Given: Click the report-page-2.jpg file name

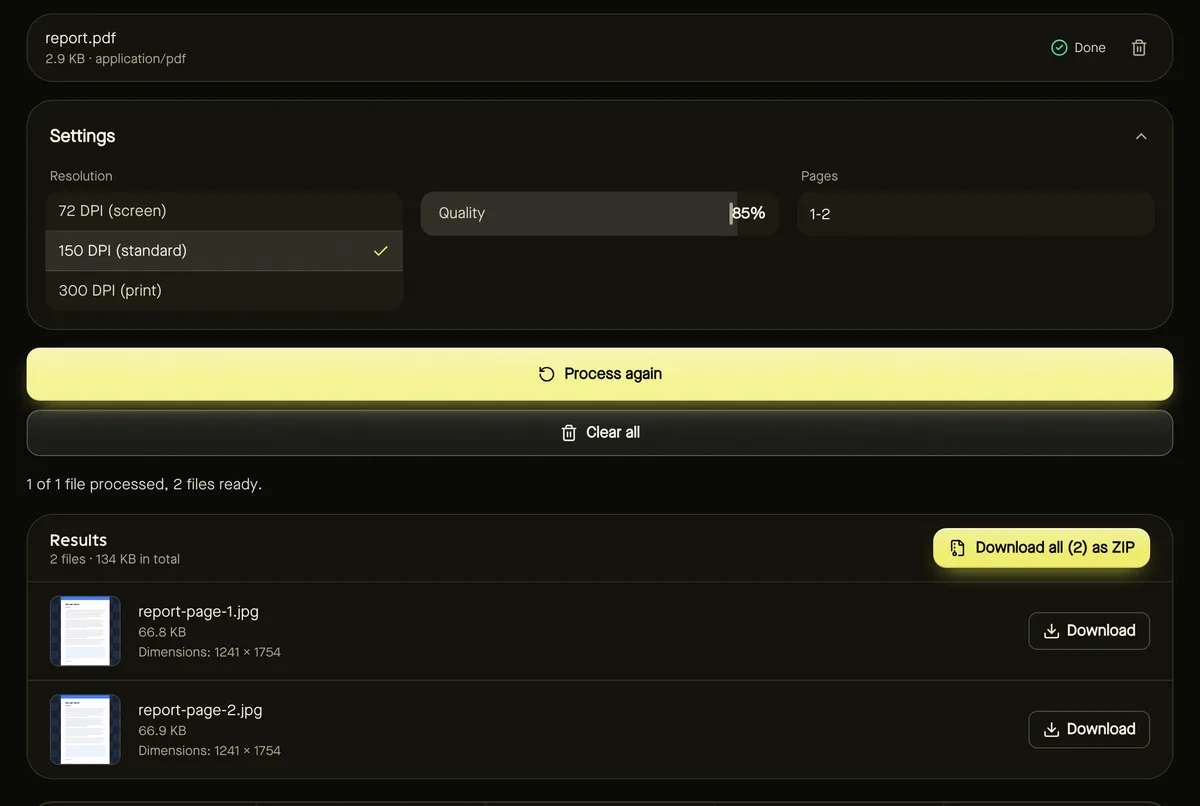Looking at the screenshot, I should [200, 710].
